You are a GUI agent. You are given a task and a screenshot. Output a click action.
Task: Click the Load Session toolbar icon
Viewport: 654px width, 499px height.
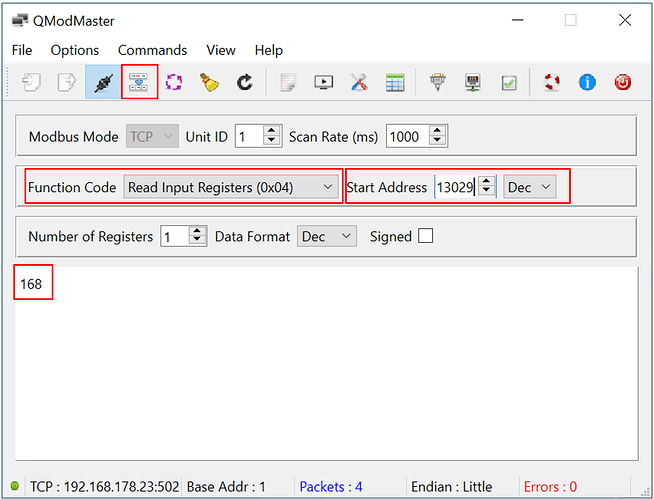tap(31, 82)
